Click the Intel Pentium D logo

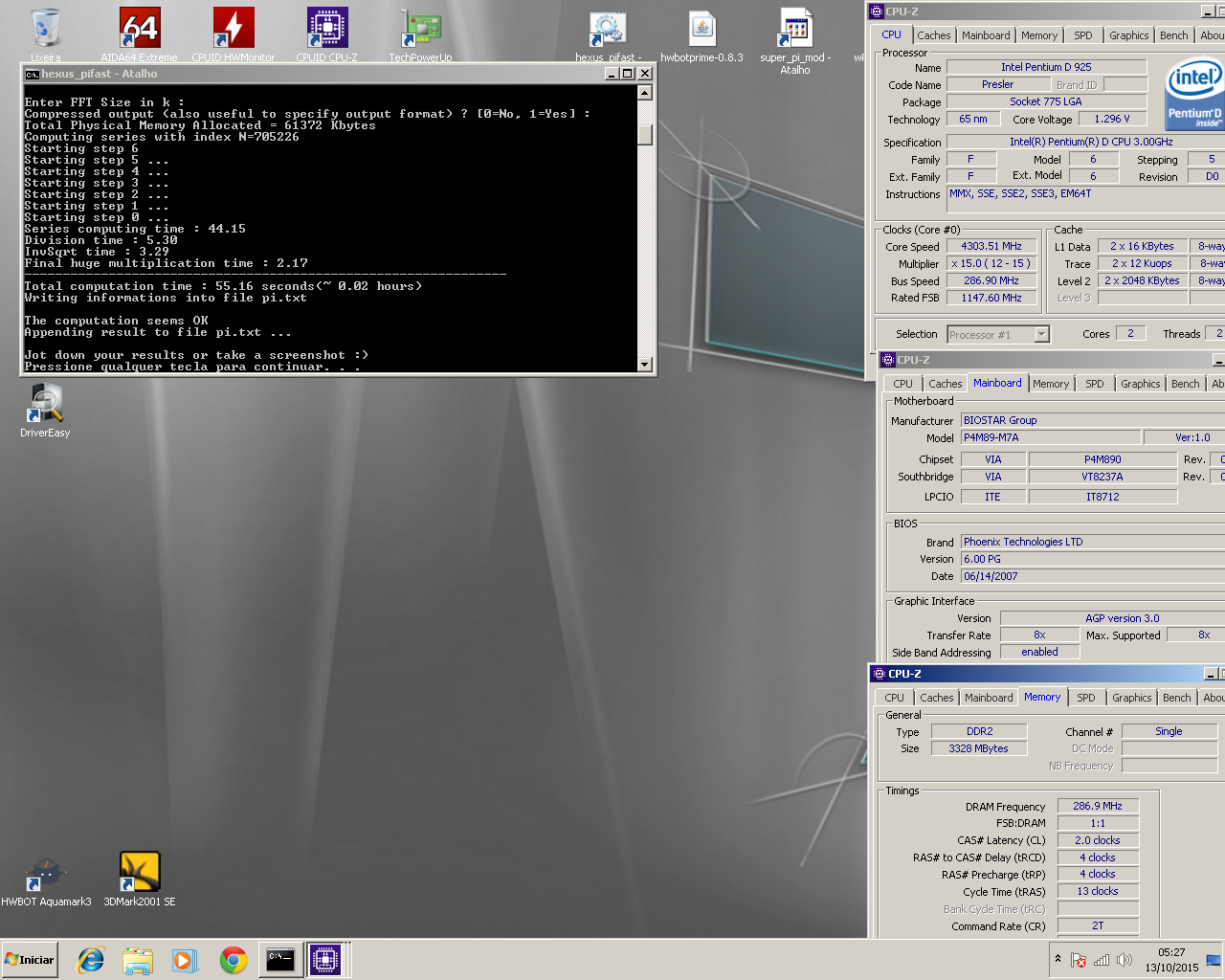1194,93
